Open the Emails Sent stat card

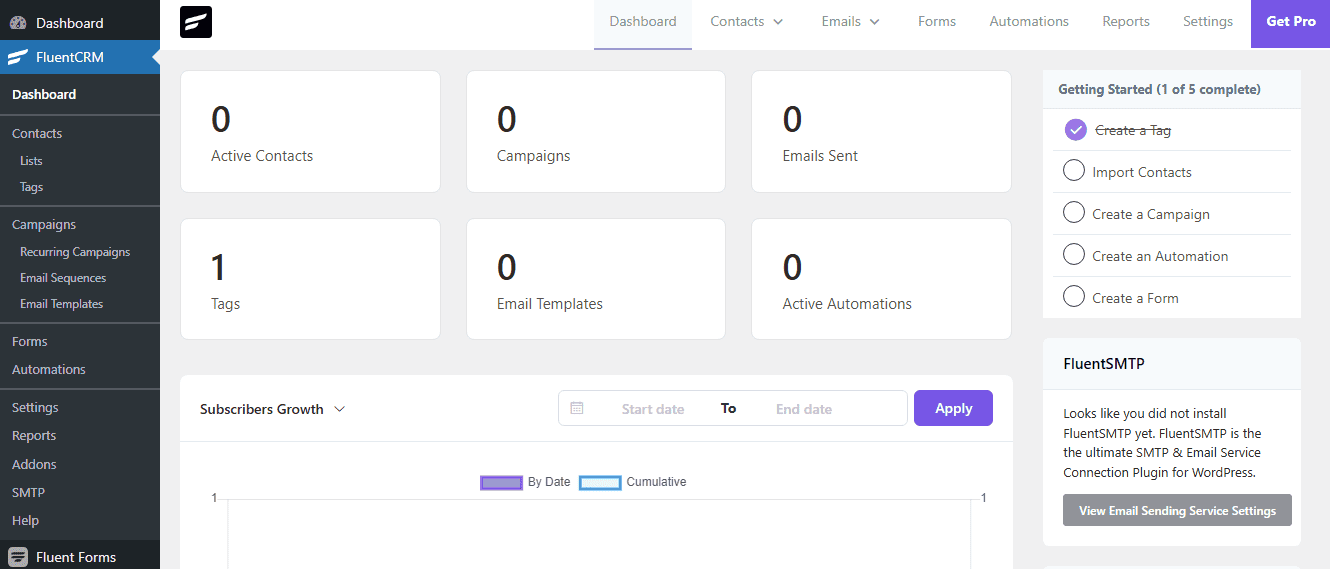point(881,131)
